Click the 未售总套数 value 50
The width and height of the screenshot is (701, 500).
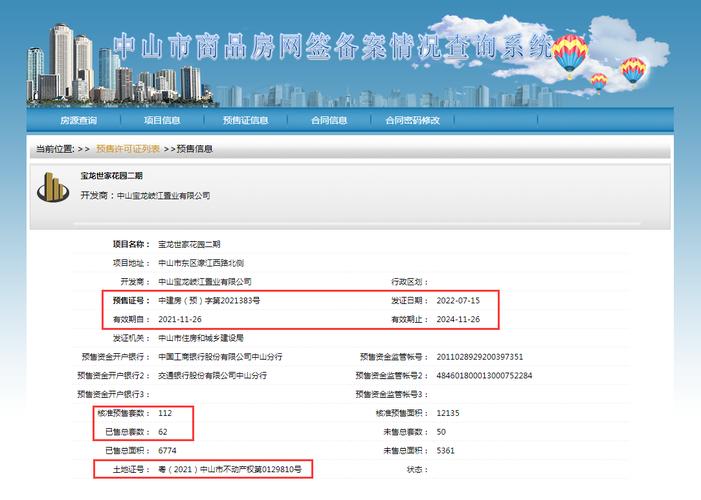pos(441,432)
